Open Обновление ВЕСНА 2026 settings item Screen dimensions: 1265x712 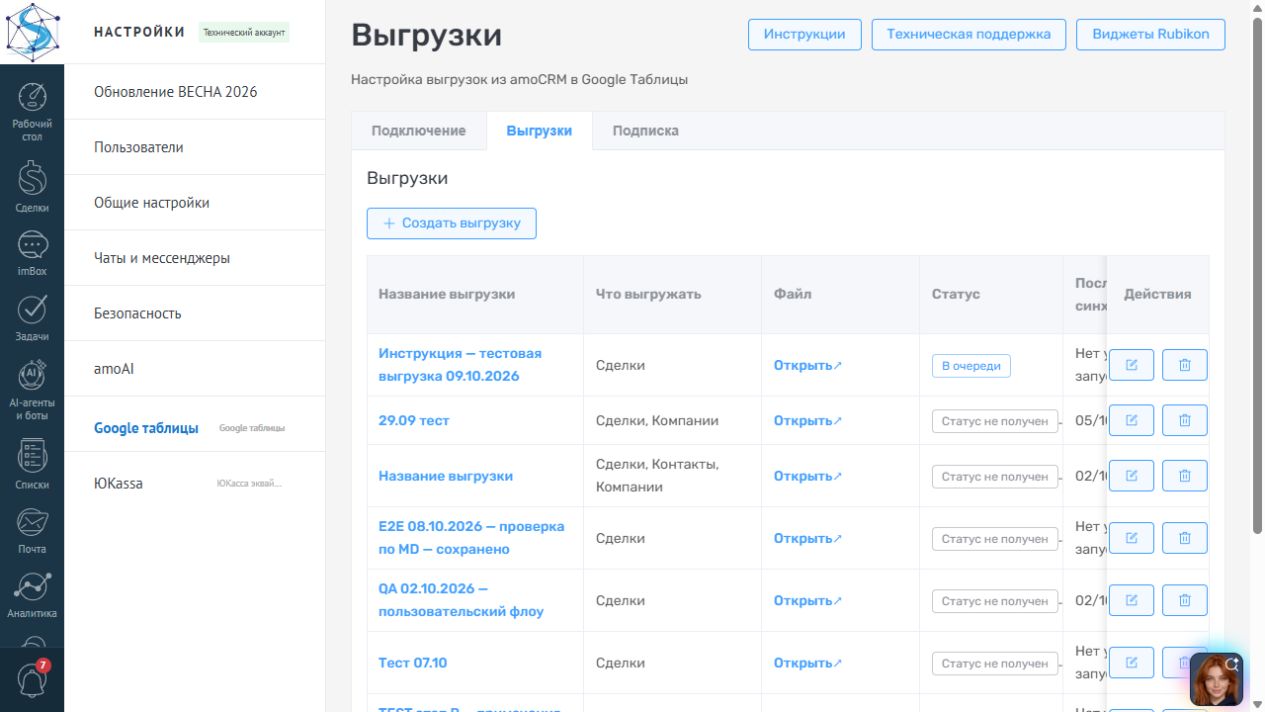click(195, 92)
